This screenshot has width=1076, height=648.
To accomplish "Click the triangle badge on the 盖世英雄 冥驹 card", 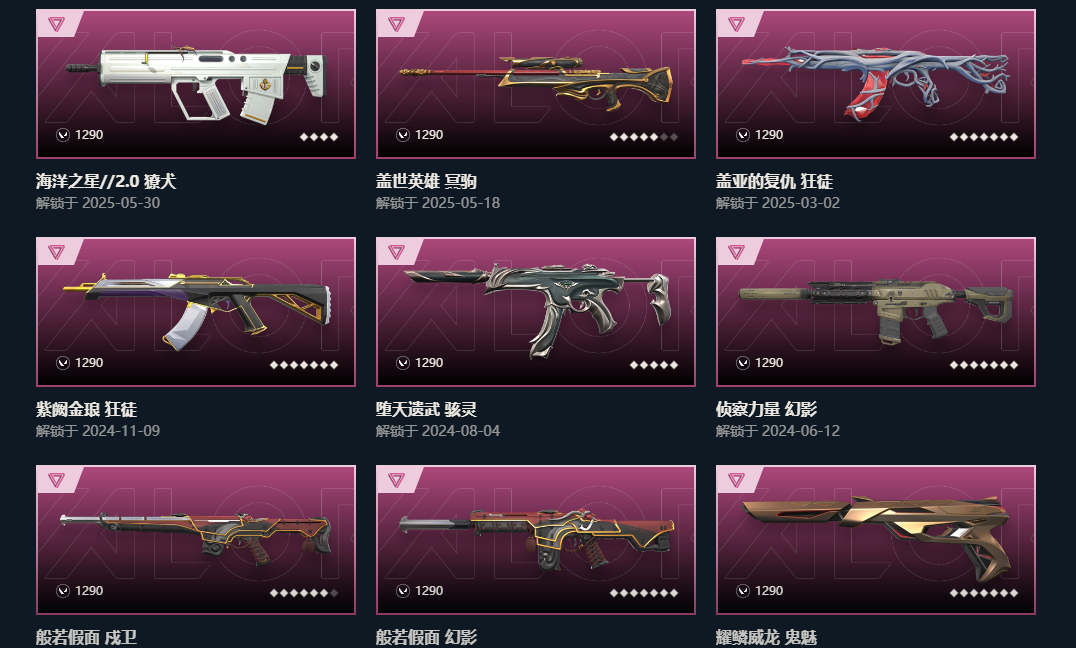I will coord(396,25).
